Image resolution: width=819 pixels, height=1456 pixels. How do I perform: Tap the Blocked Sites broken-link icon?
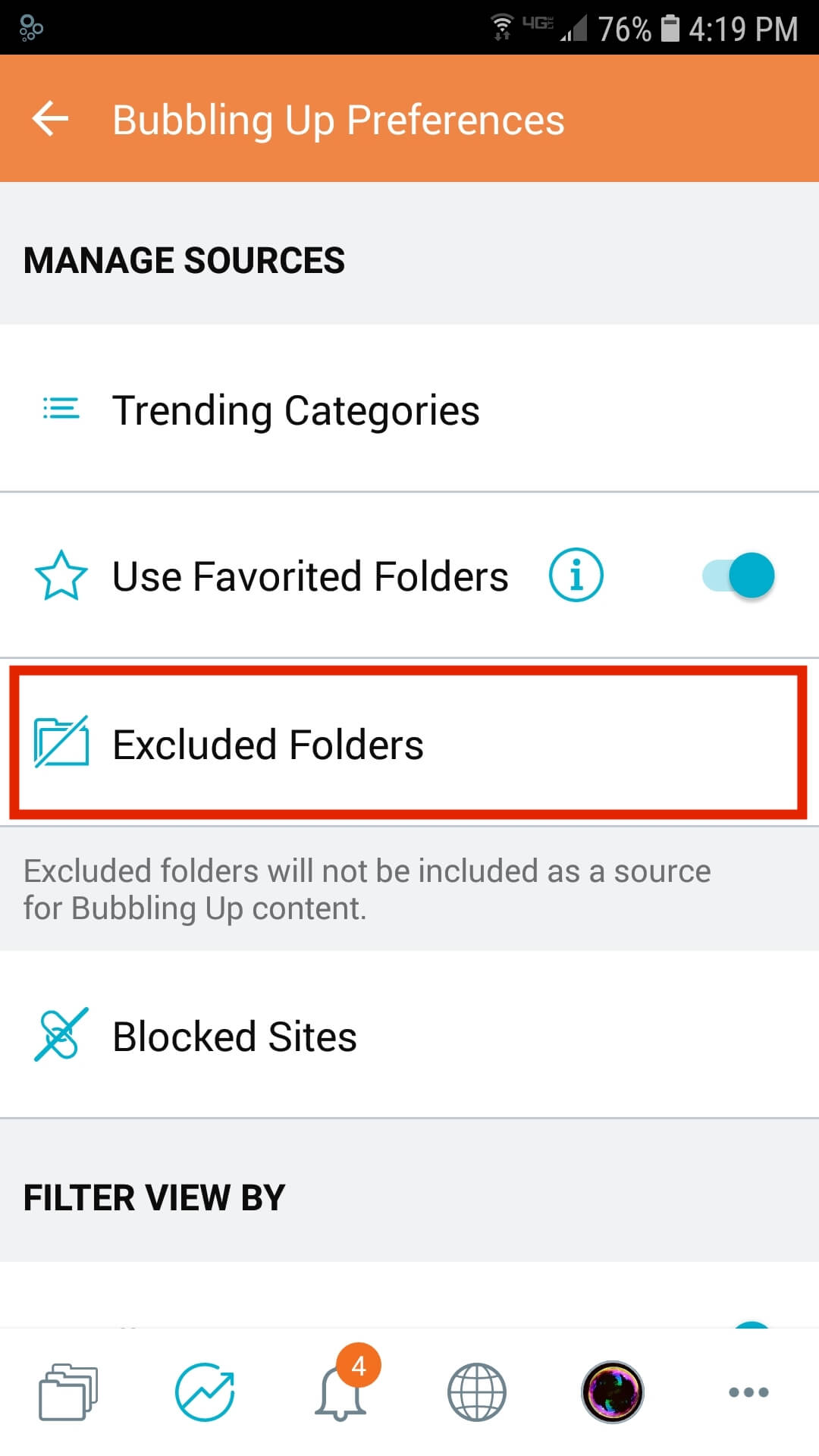[x=61, y=1034]
